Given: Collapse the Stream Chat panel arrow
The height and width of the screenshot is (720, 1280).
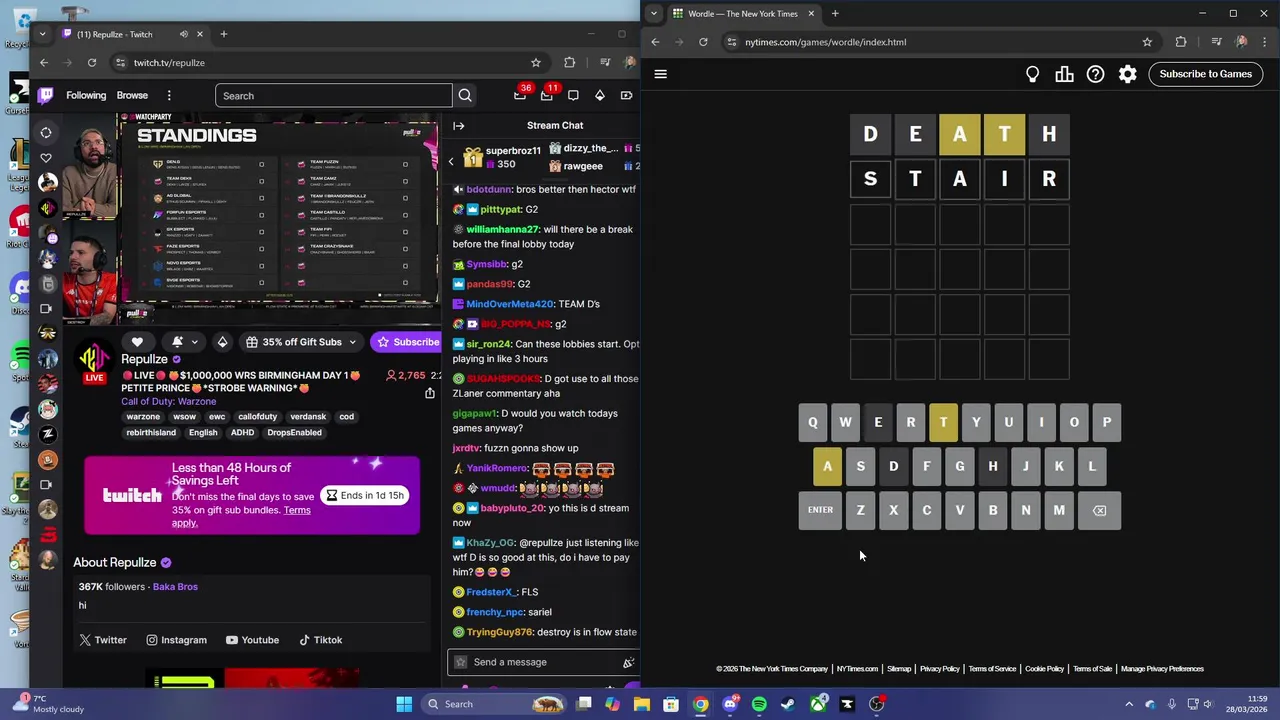Looking at the screenshot, I should click(x=458, y=126).
